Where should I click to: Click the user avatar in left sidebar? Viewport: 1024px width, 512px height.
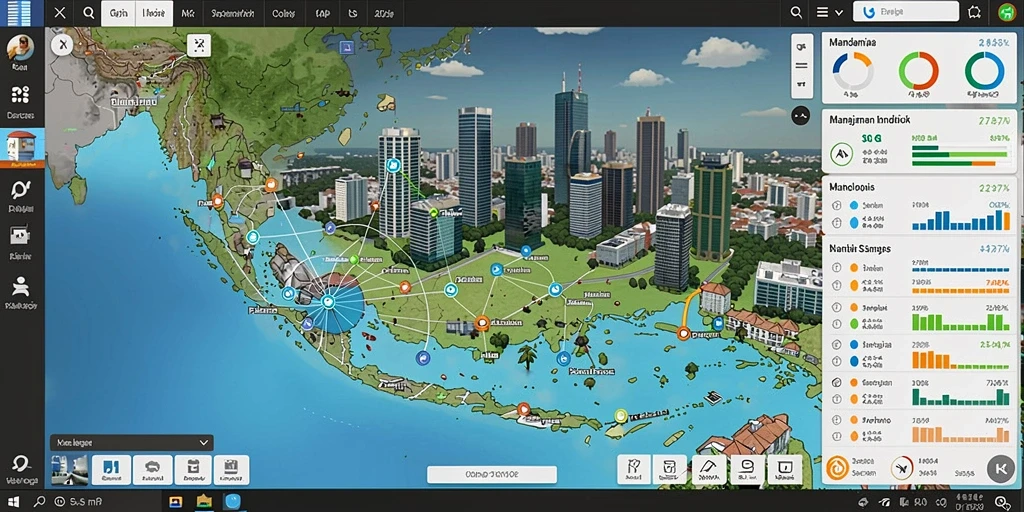pyautogui.click(x=20, y=48)
